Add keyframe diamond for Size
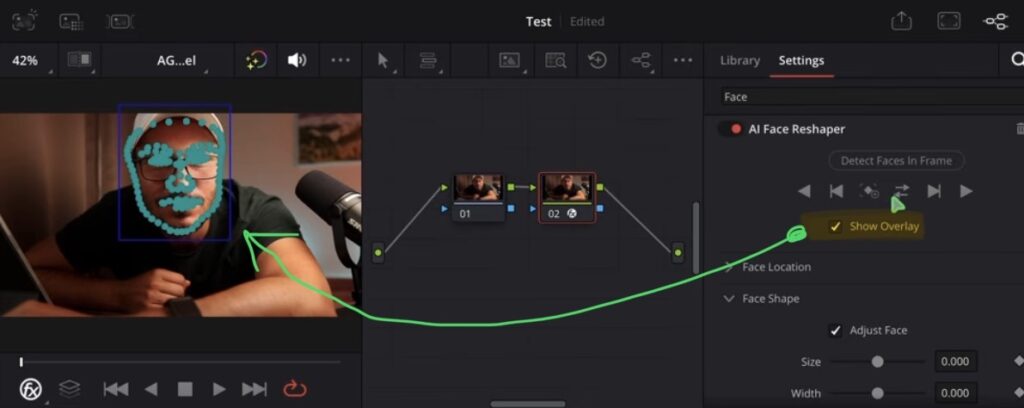Screen dimensions: 1024x408 point(1018,361)
